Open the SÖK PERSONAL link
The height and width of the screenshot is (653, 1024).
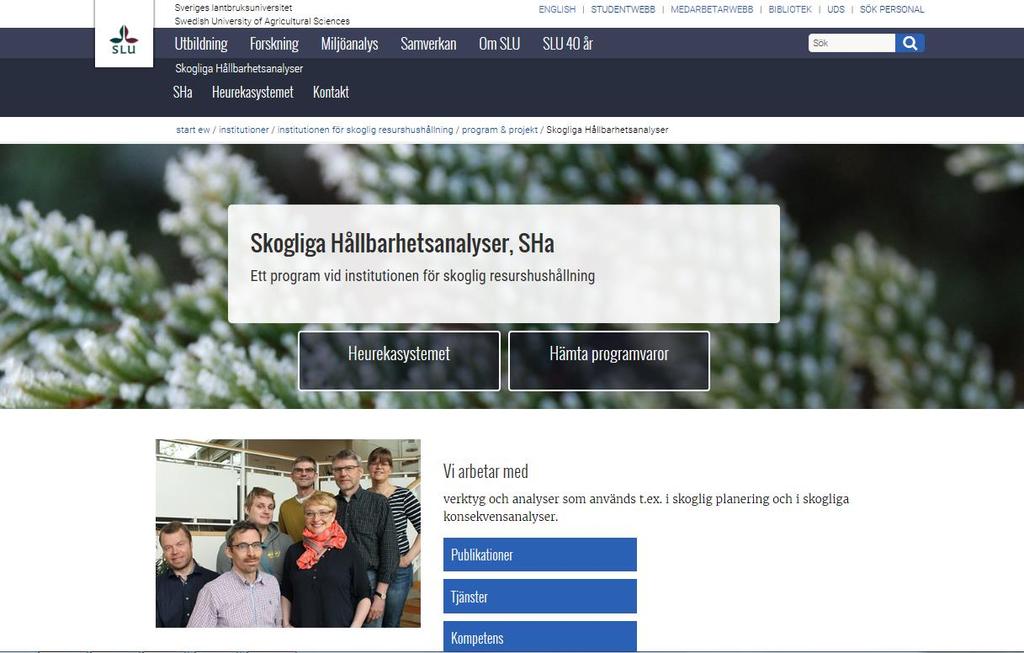tap(892, 9)
